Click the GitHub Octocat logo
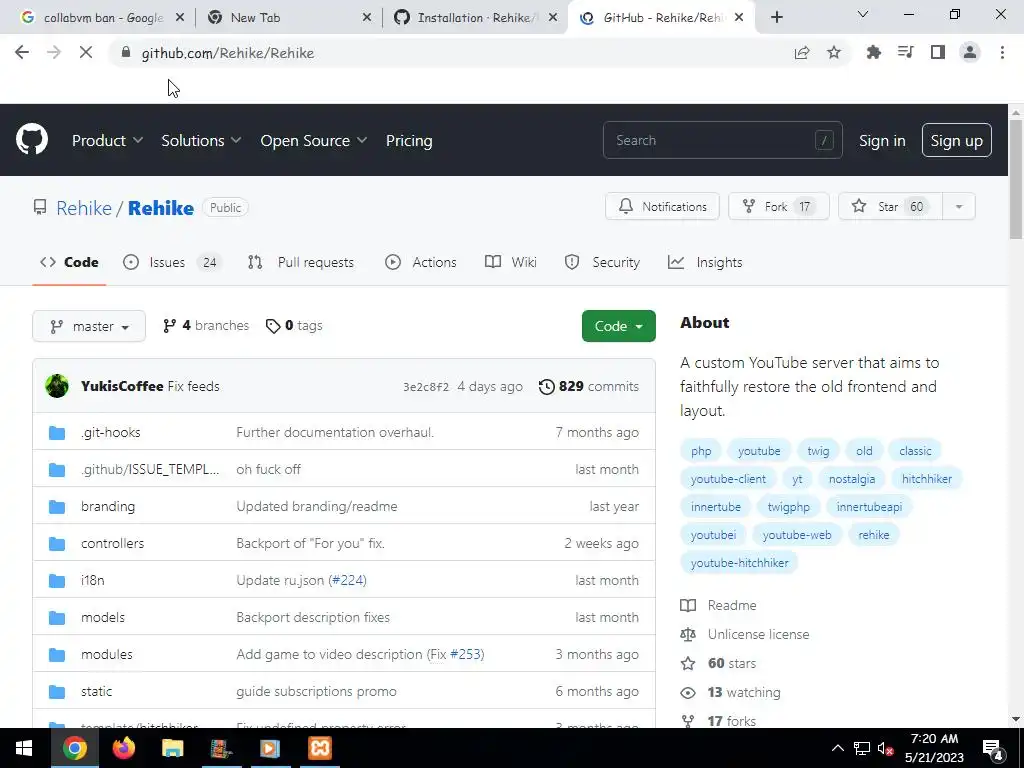The height and width of the screenshot is (768, 1024). [32, 140]
